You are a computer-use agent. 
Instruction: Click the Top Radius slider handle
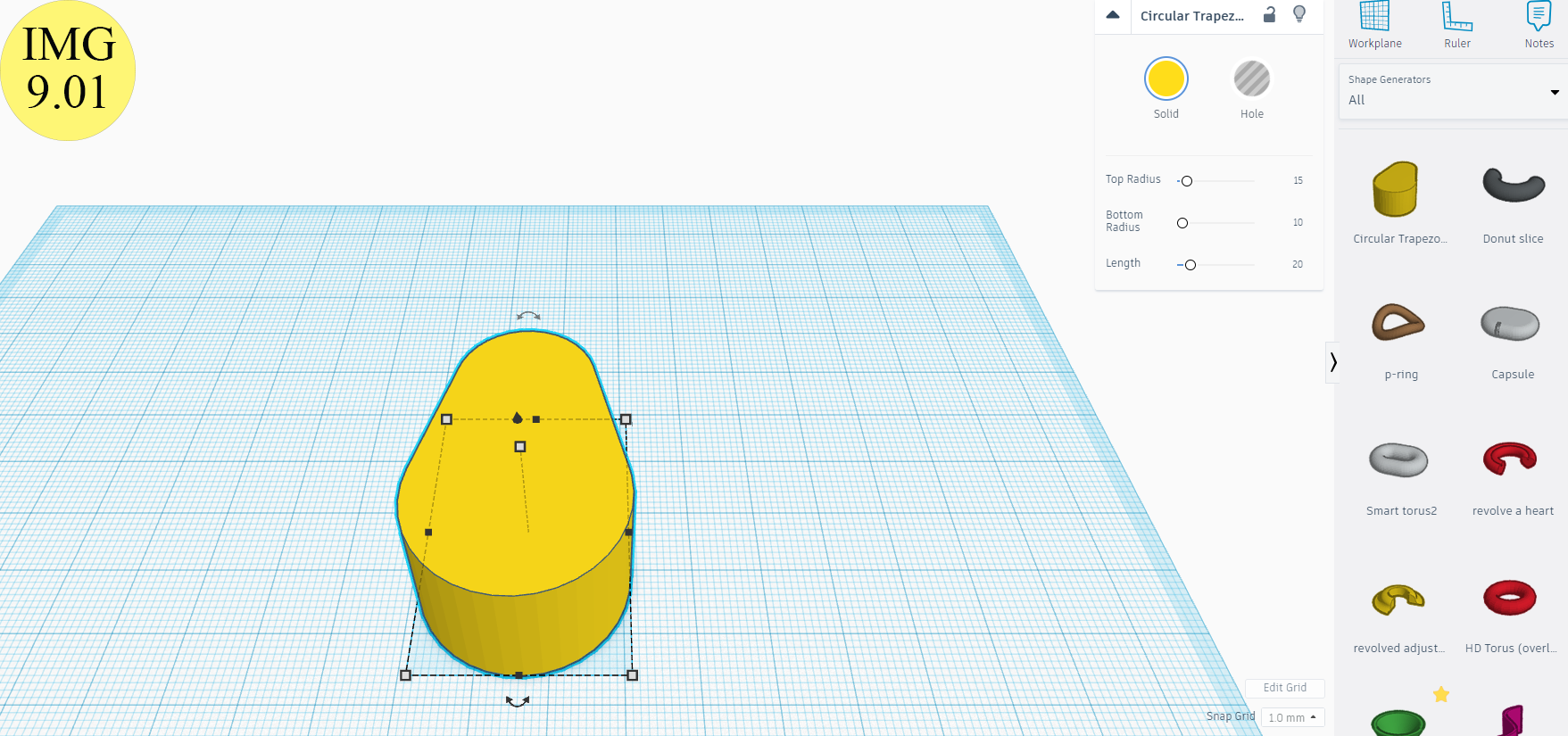click(1187, 181)
